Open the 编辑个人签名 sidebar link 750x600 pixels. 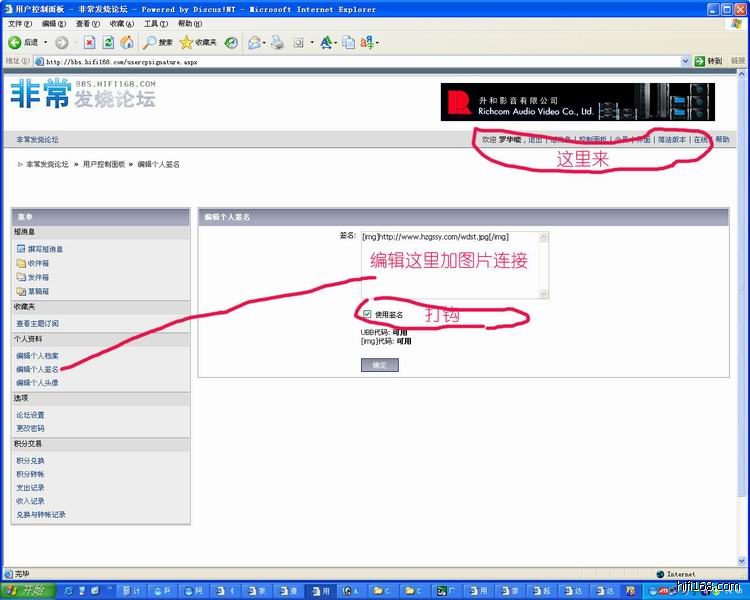click(x=37, y=369)
